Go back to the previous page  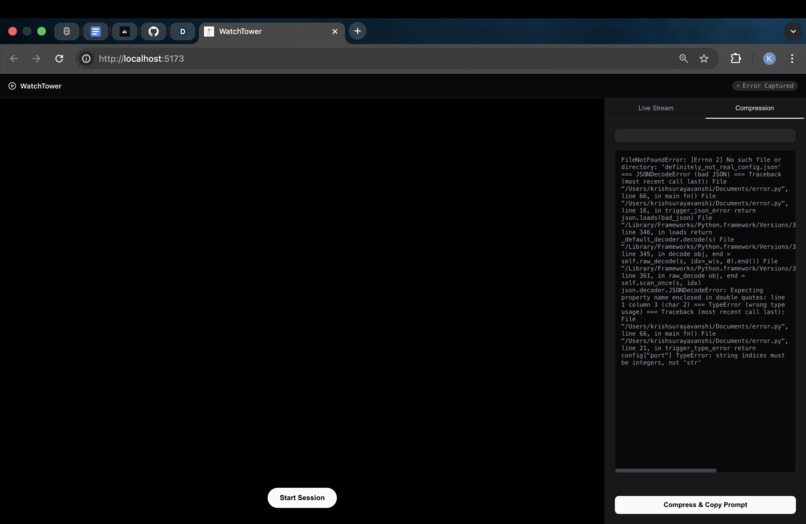14,59
